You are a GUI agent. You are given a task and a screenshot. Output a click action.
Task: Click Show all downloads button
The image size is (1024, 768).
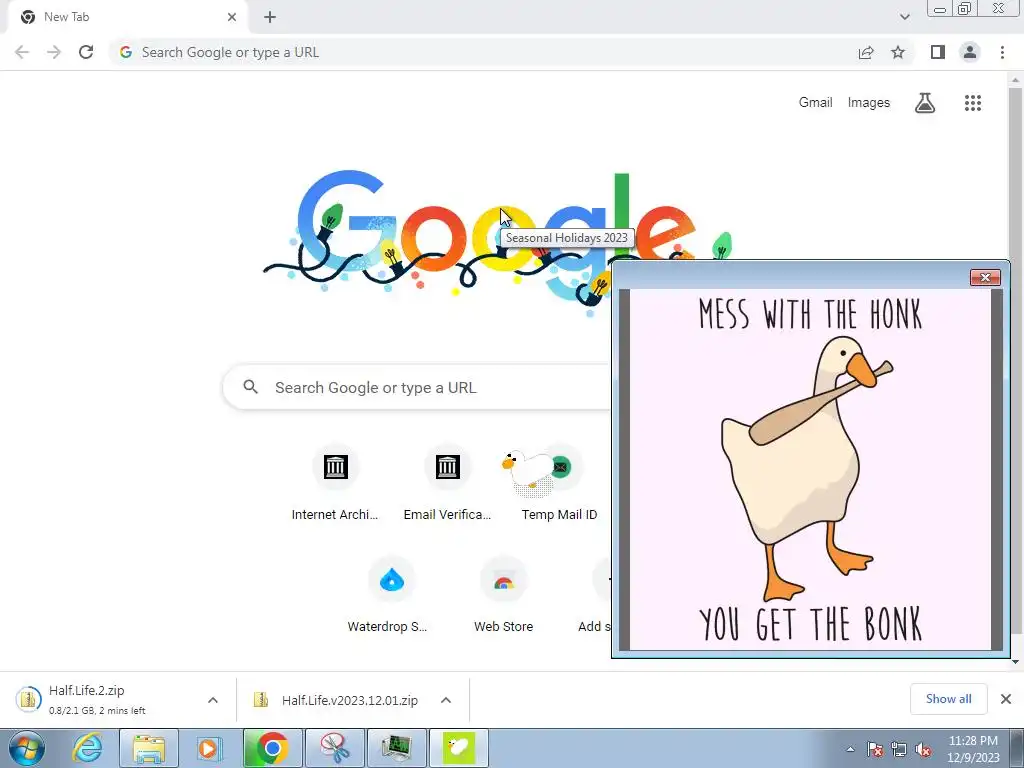948,699
